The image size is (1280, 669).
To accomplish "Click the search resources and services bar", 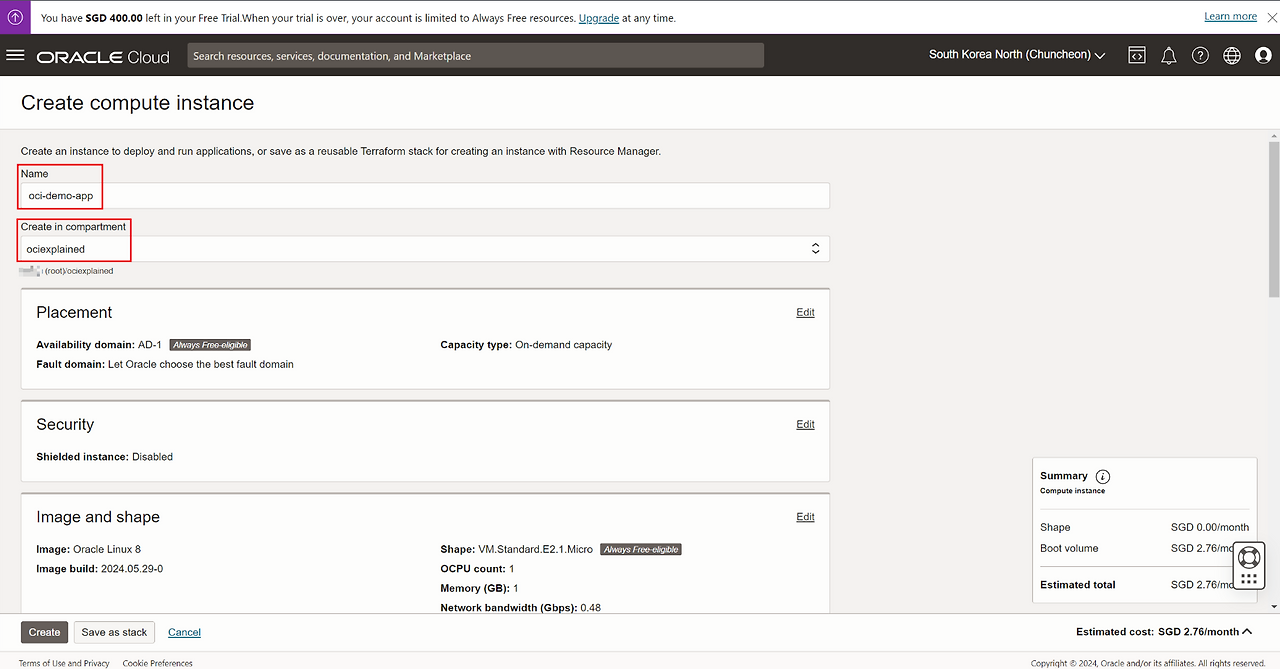I will click(x=475, y=56).
